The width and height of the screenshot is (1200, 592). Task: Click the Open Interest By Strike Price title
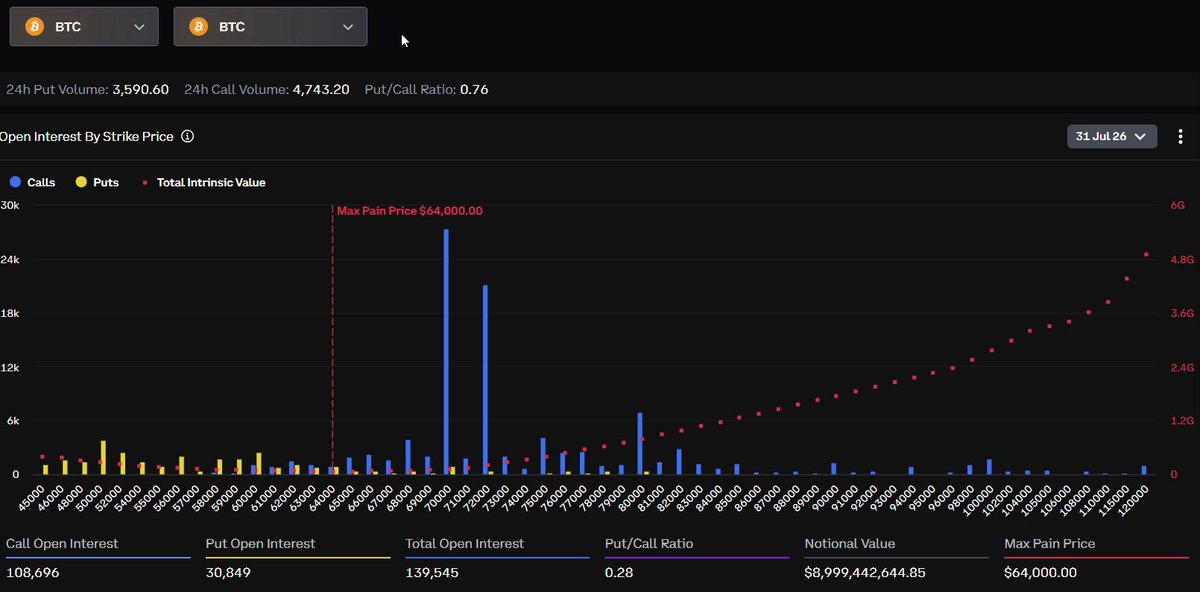(x=87, y=136)
